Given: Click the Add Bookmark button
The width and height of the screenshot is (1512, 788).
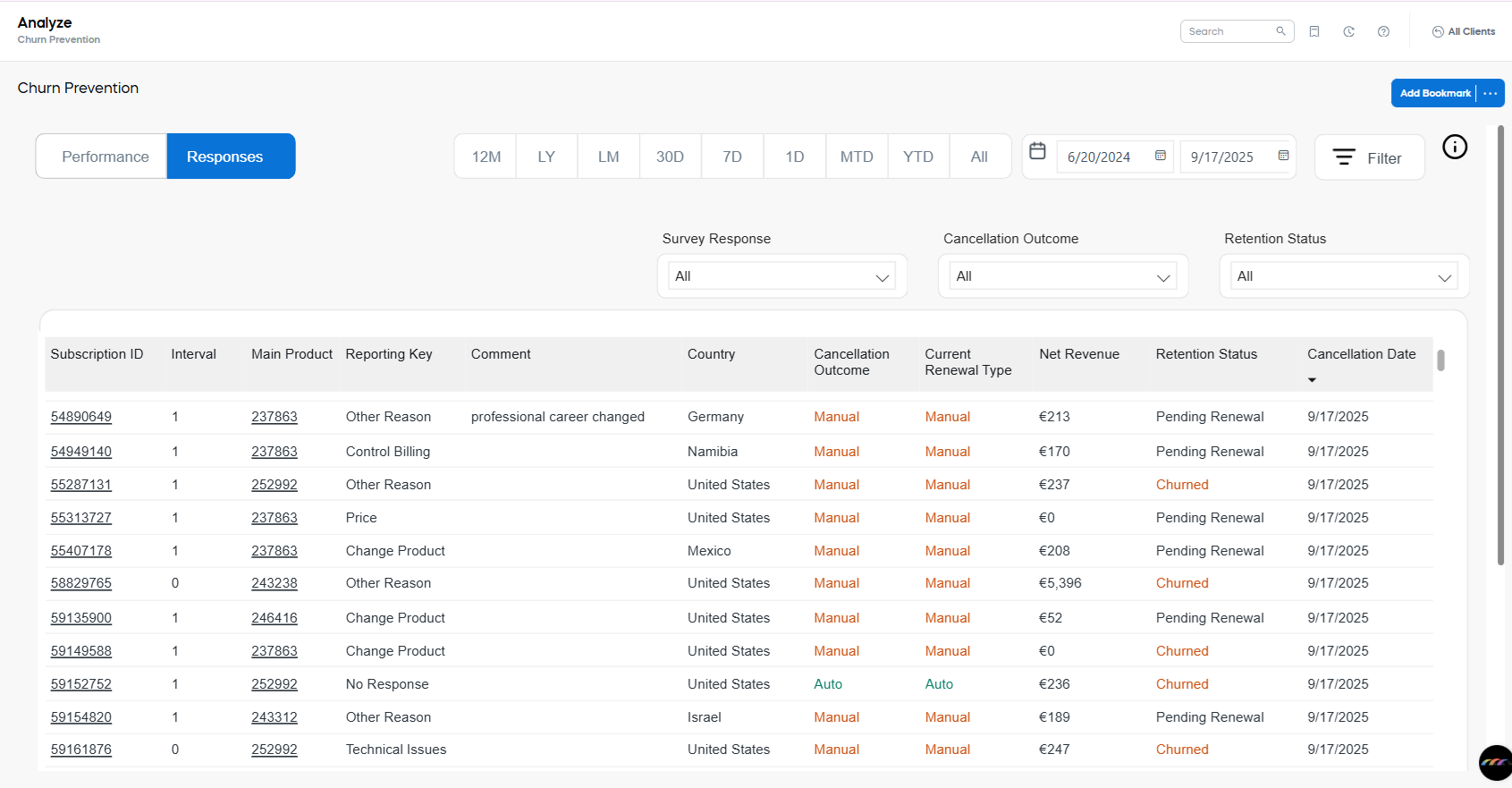Looking at the screenshot, I should (x=1434, y=93).
